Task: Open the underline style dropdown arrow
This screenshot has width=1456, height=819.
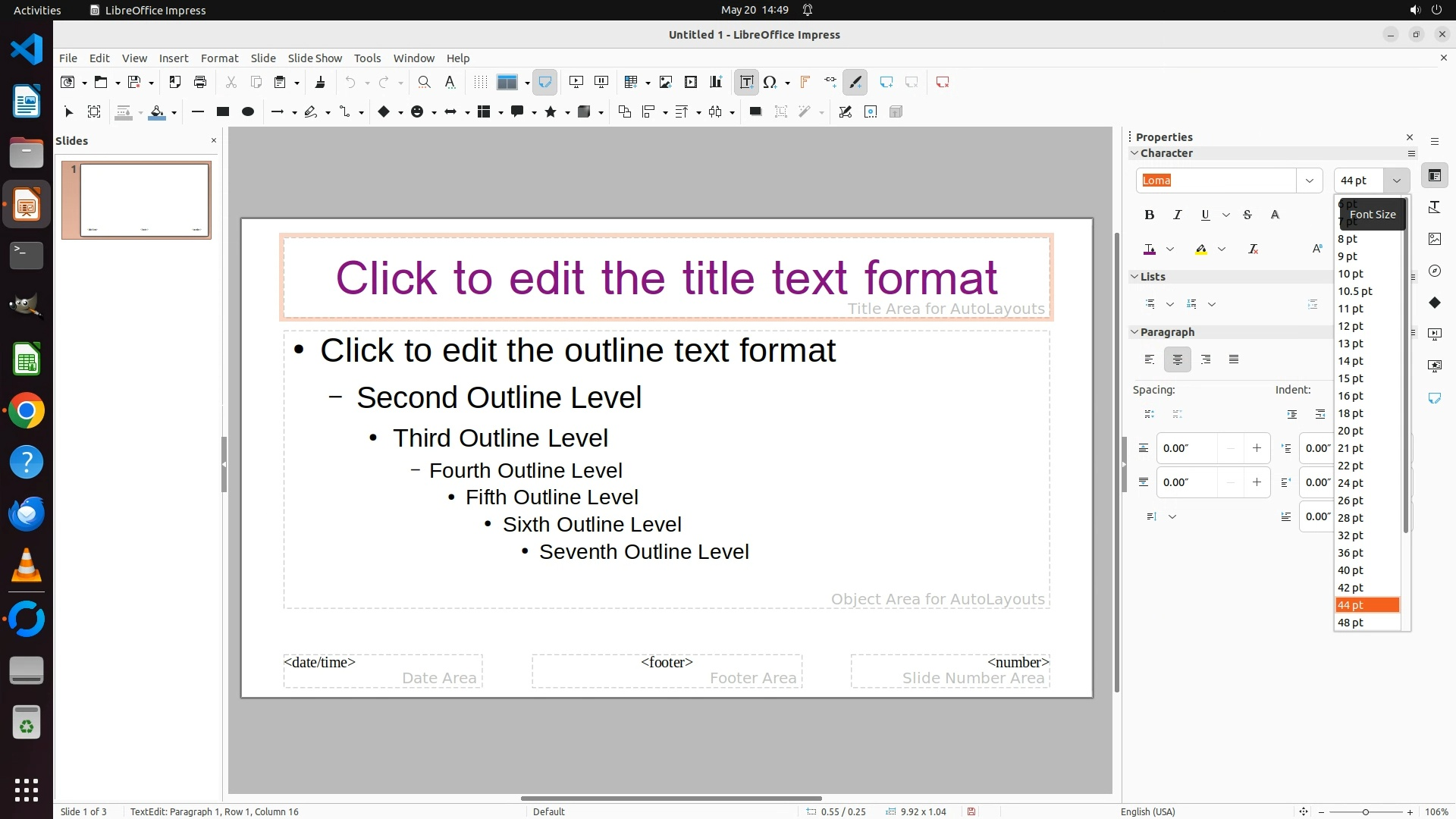Action: [x=1225, y=215]
